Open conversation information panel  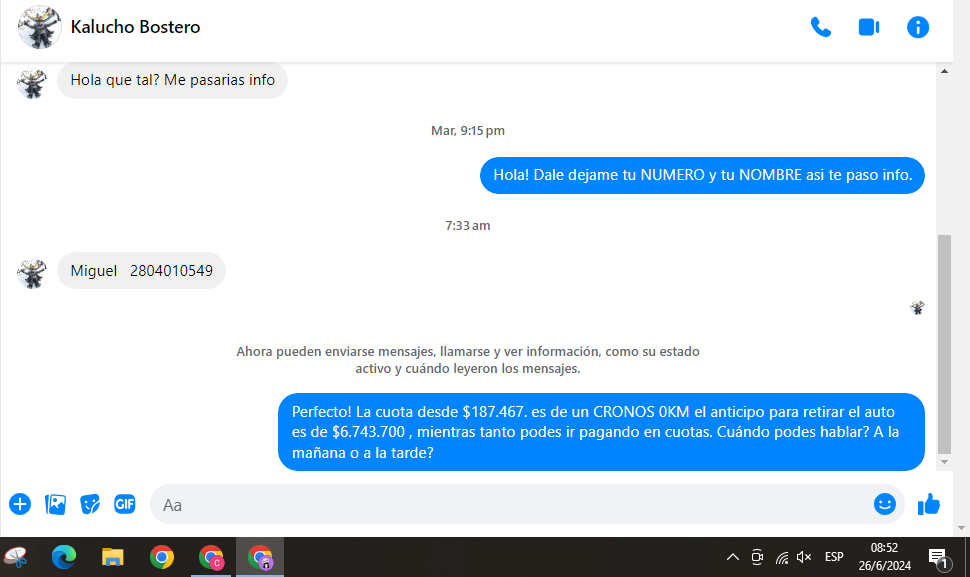(x=917, y=27)
